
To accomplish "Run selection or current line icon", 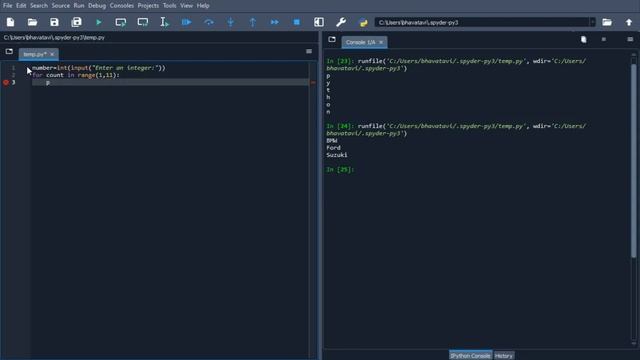I will point(164,22).
